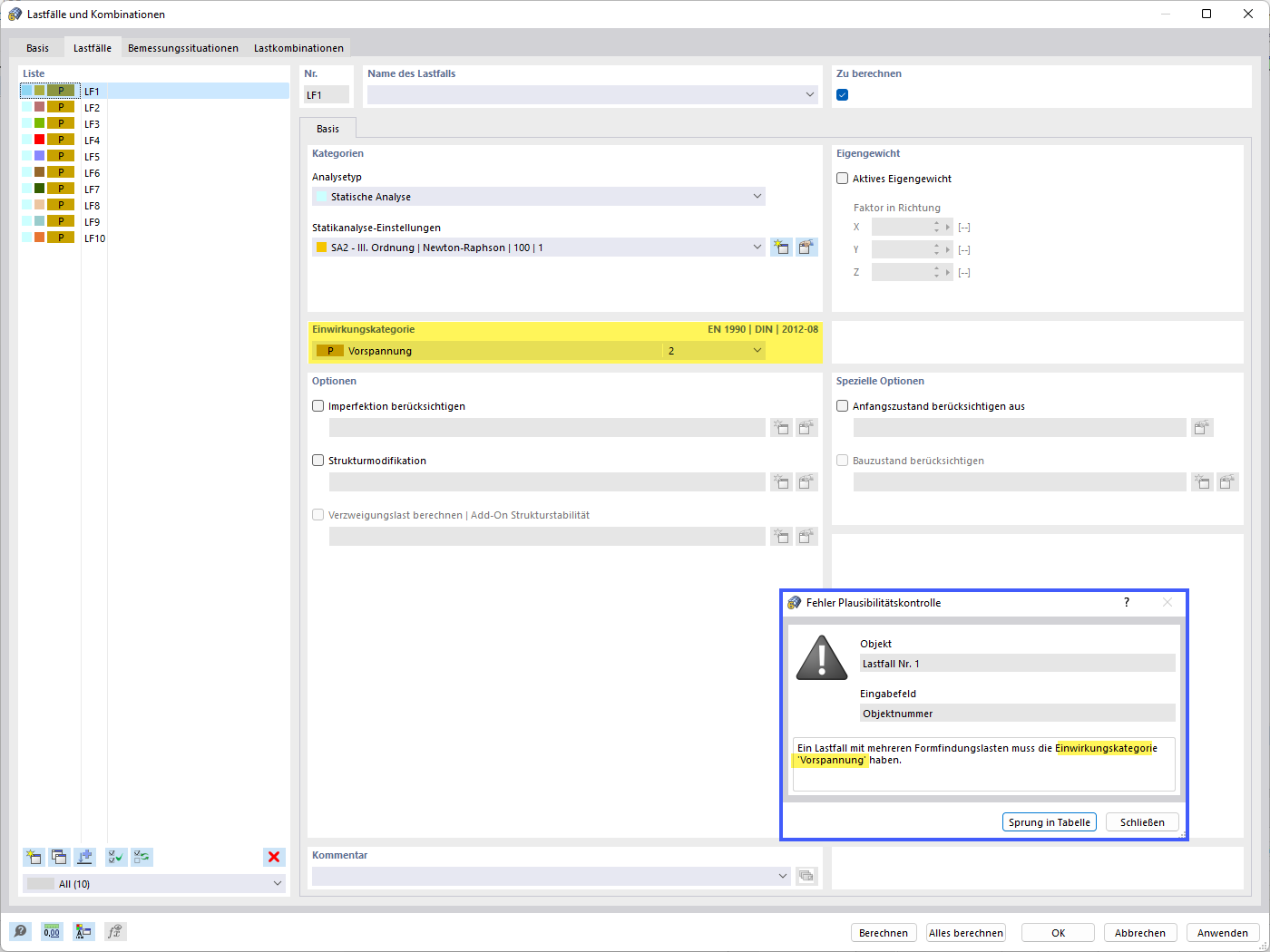
Task: Create a new load case icon
Action: [34, 857]
